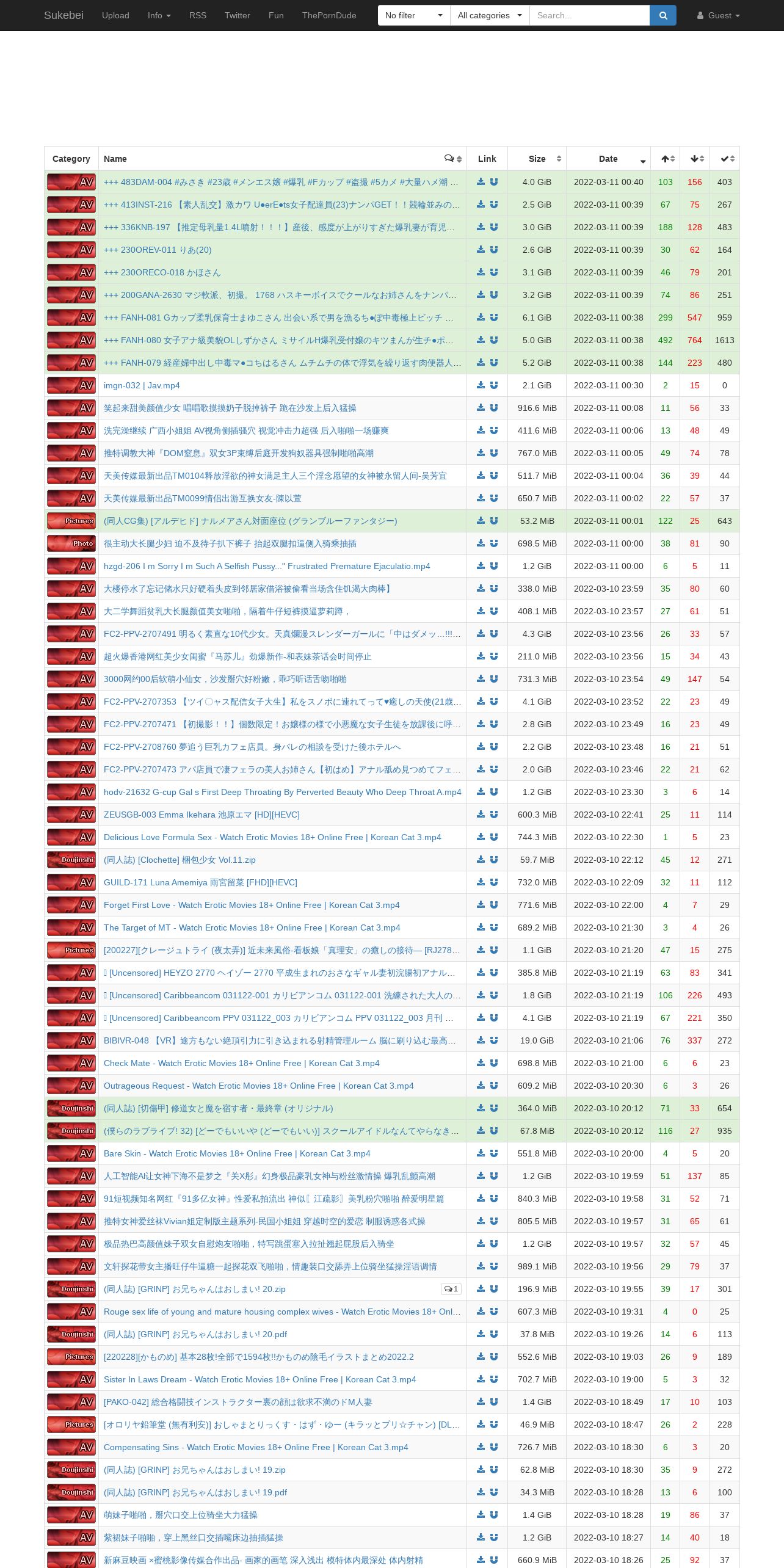Viewport: 784px width, 1568px height.
Task: Open ThePornDude link in navbar
Action: click(329, 15)
